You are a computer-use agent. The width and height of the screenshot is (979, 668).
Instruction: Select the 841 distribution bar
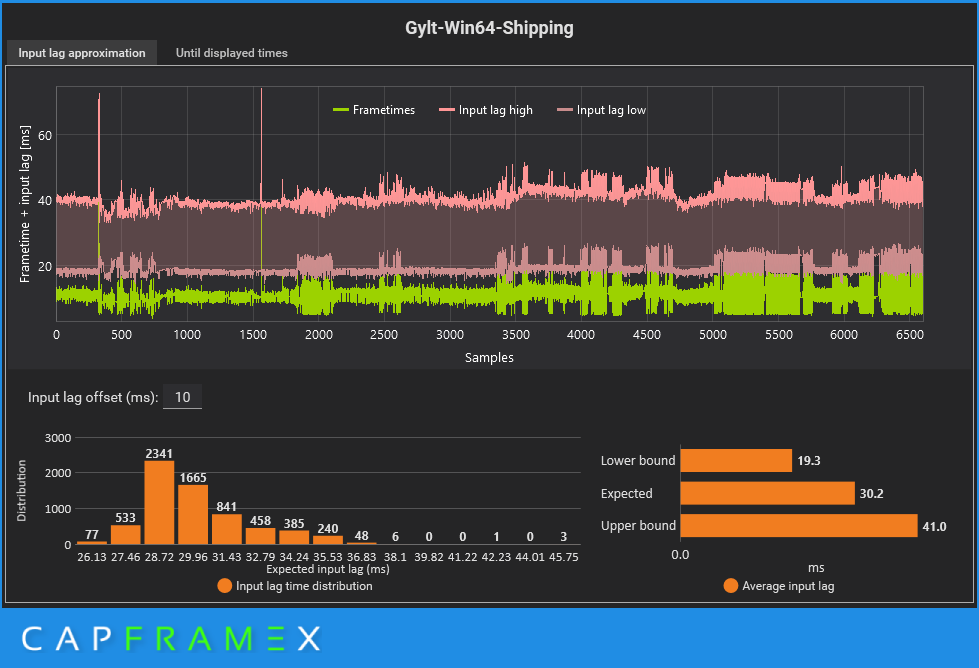(227, 529)
